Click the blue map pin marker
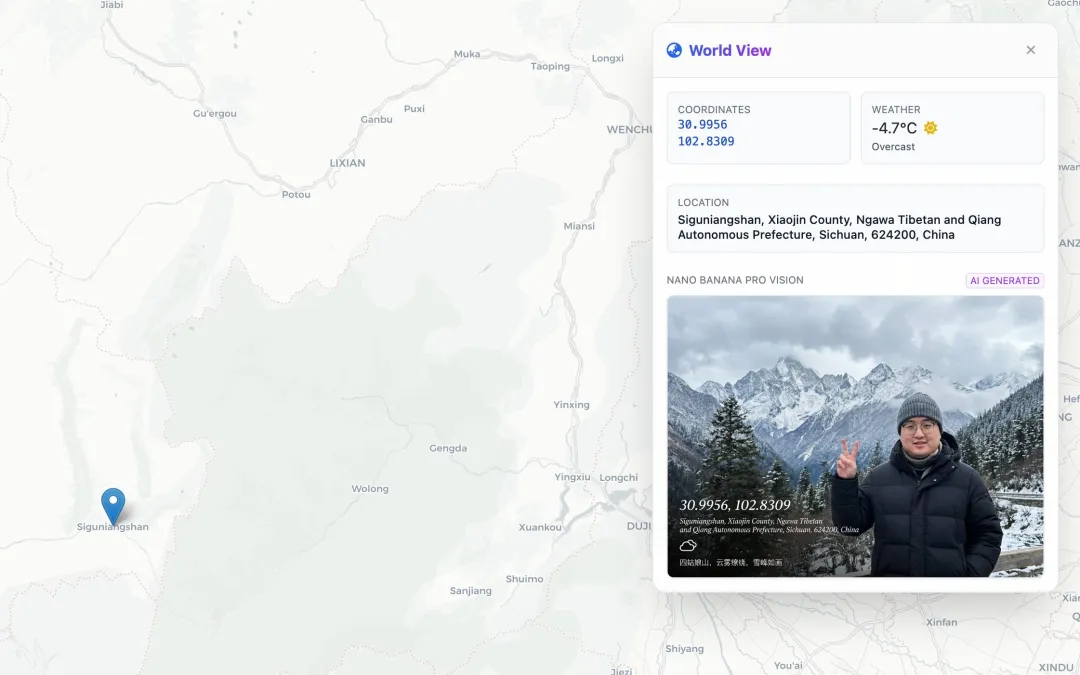This screenshot has width=1080, height=675. tap(113, 504)
